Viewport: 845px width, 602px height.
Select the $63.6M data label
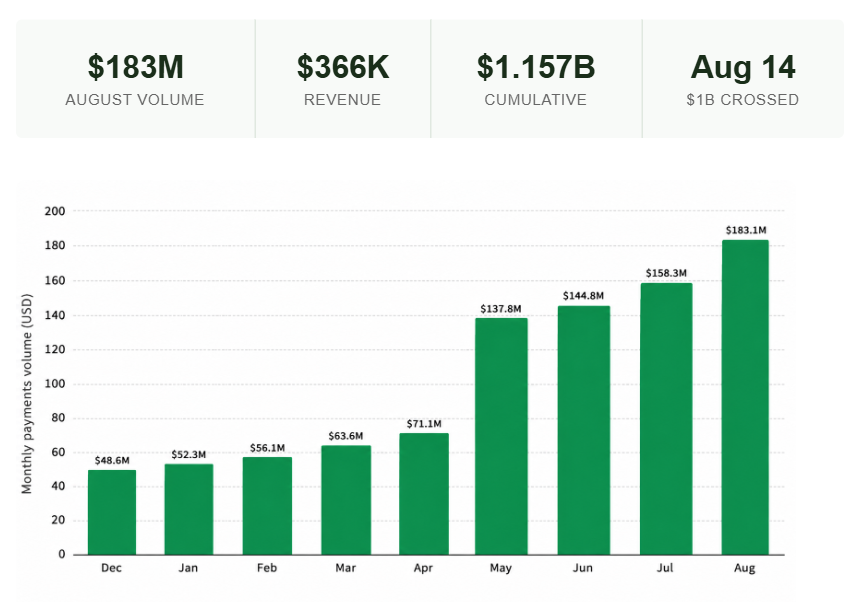[x=346, y=435]
